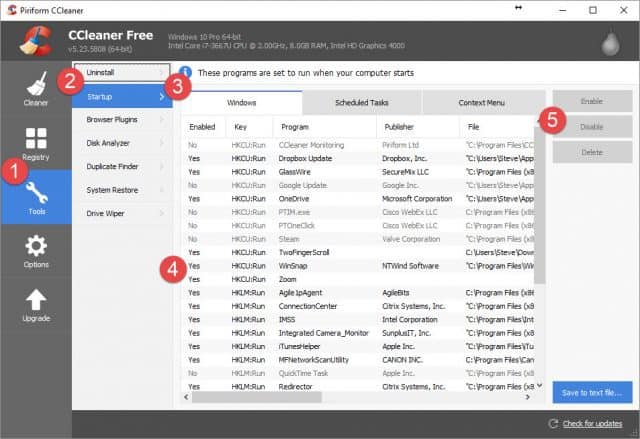Select the IMSS row

click(x=358, y=320)
